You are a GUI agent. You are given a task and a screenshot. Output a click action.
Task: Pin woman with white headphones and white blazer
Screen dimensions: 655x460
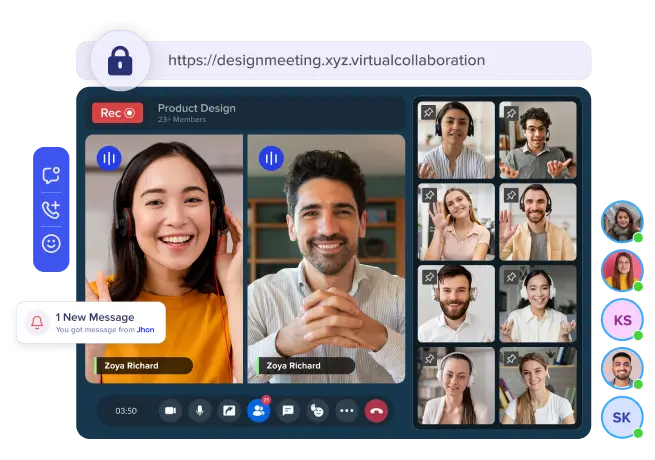point(428,358)
